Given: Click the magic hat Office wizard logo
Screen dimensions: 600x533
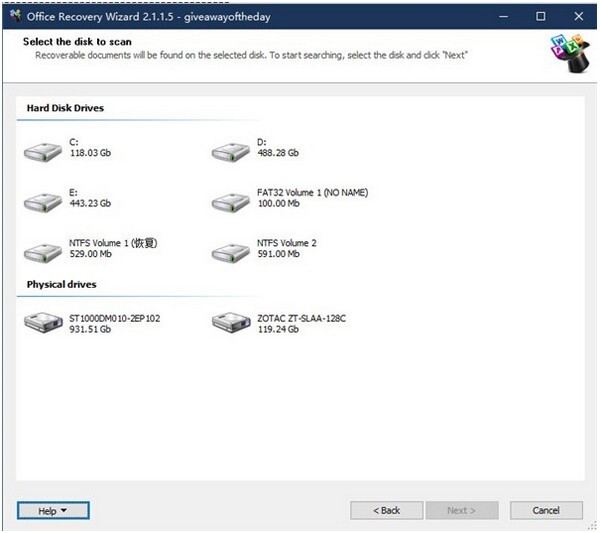Looking at the screenshot, I should click(x=570, y=54).
